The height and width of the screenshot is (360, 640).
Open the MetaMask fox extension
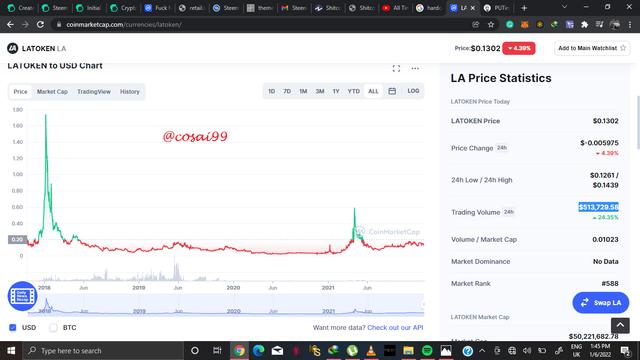(x=524, y=24)
